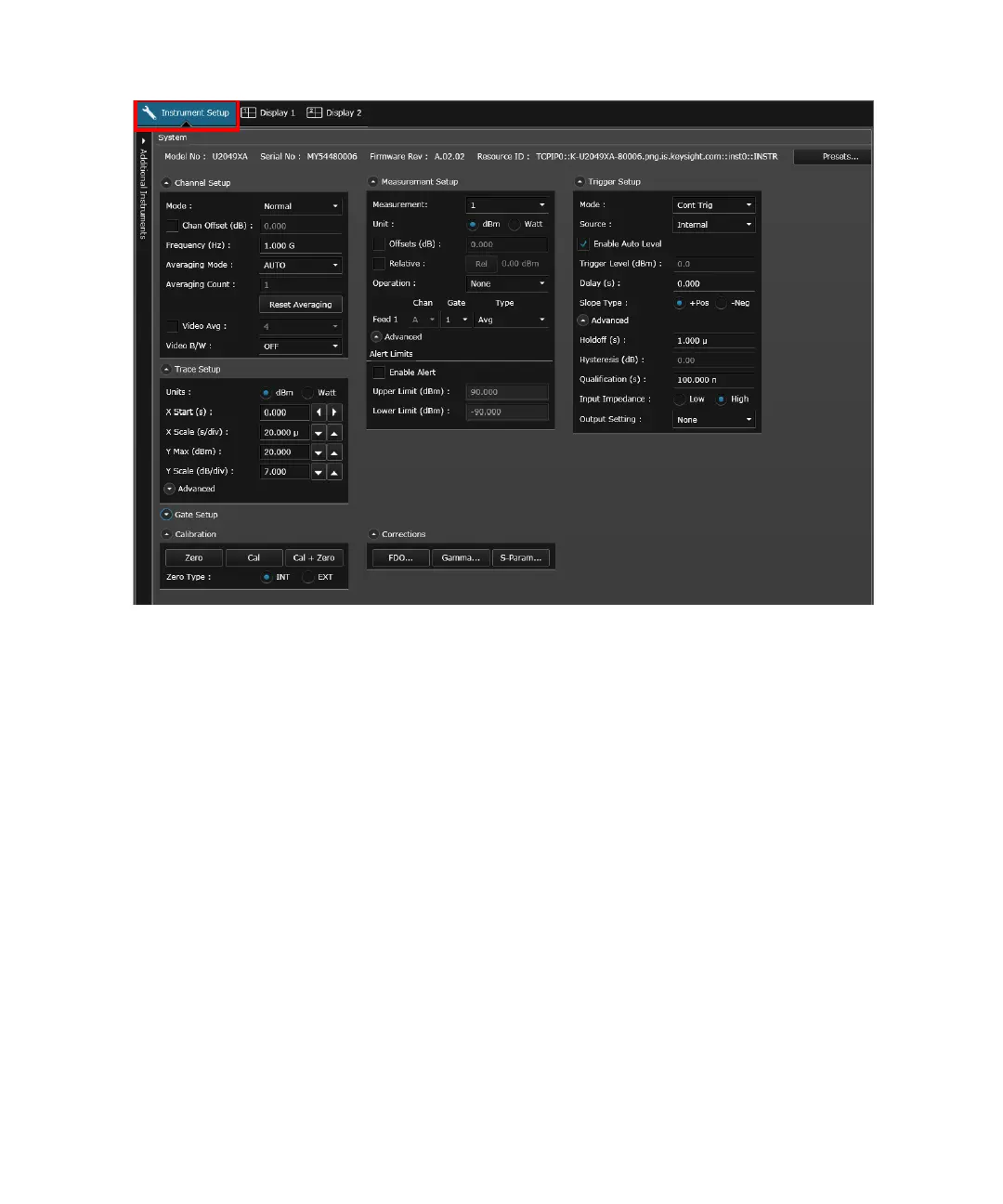
Task: Open the trigger Mode dropdown showing Cont Trig
Action: click(x=713, y=204)
